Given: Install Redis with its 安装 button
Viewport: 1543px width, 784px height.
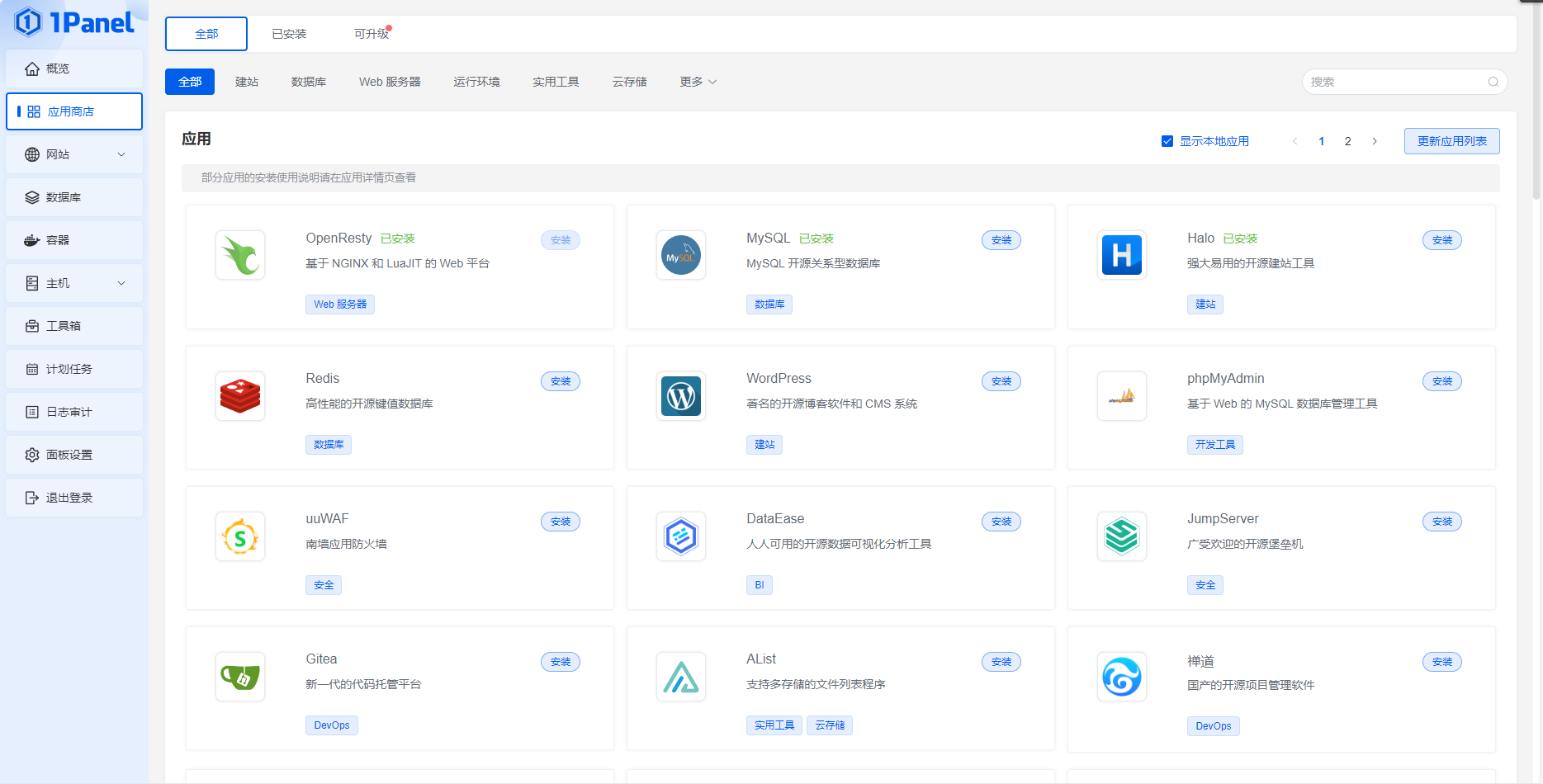Looking at the screenshot, I should 561,381.
